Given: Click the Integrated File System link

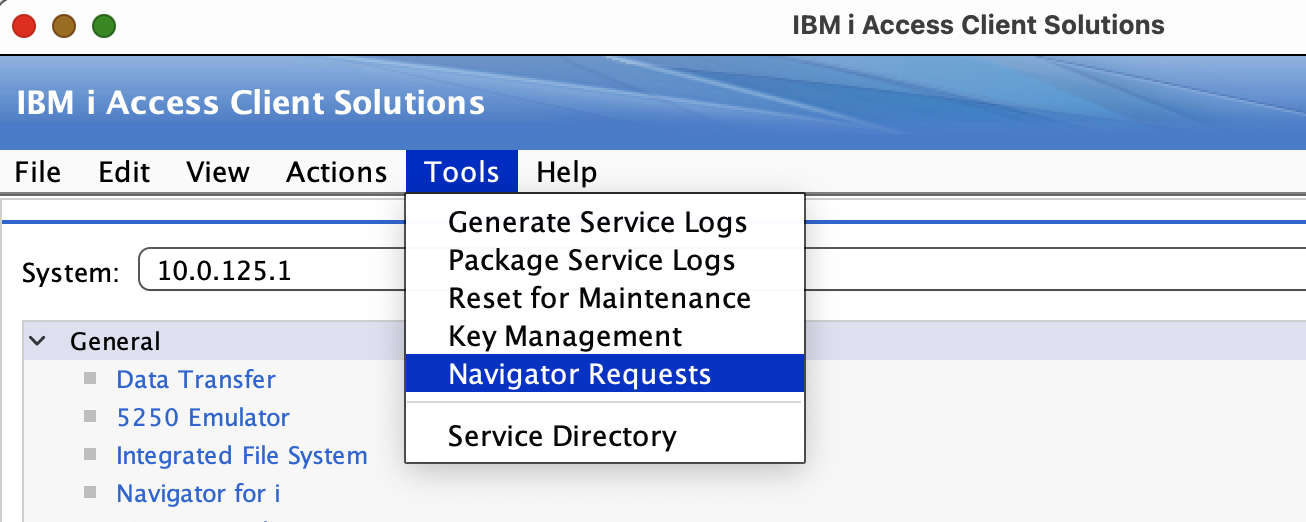Looking at the screenshot, I should 242,455.
